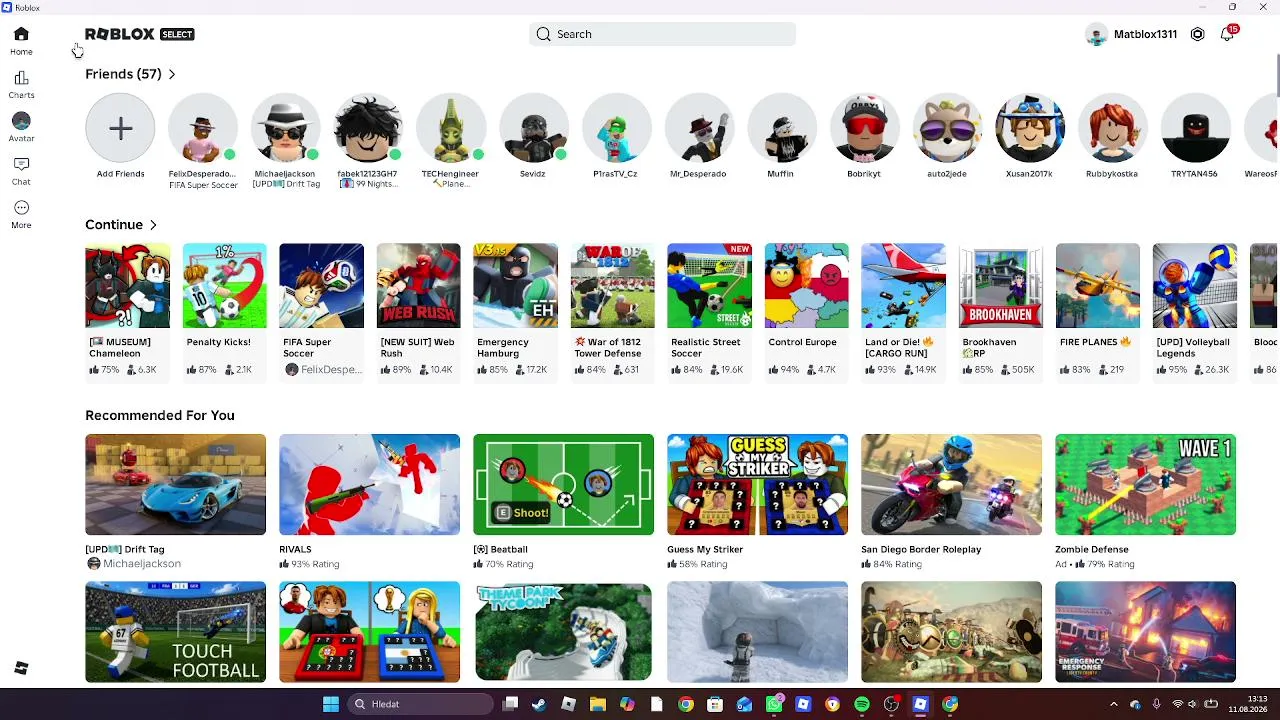The width and height of the screenshot is (1280, 720).
Task: Open the recommended Drift Tag game card
Action: coord(175,485)
